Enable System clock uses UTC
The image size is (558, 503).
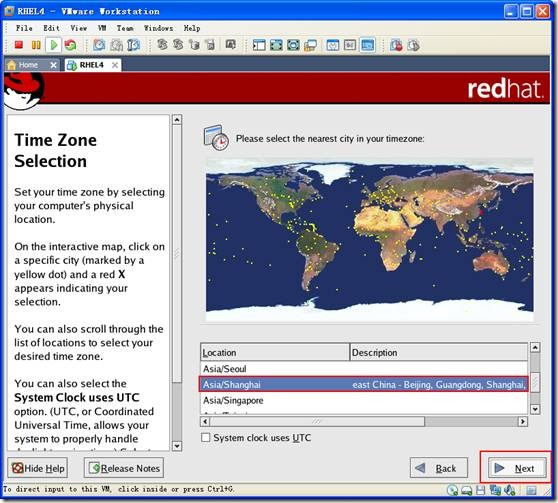click(x=206, y=437)
